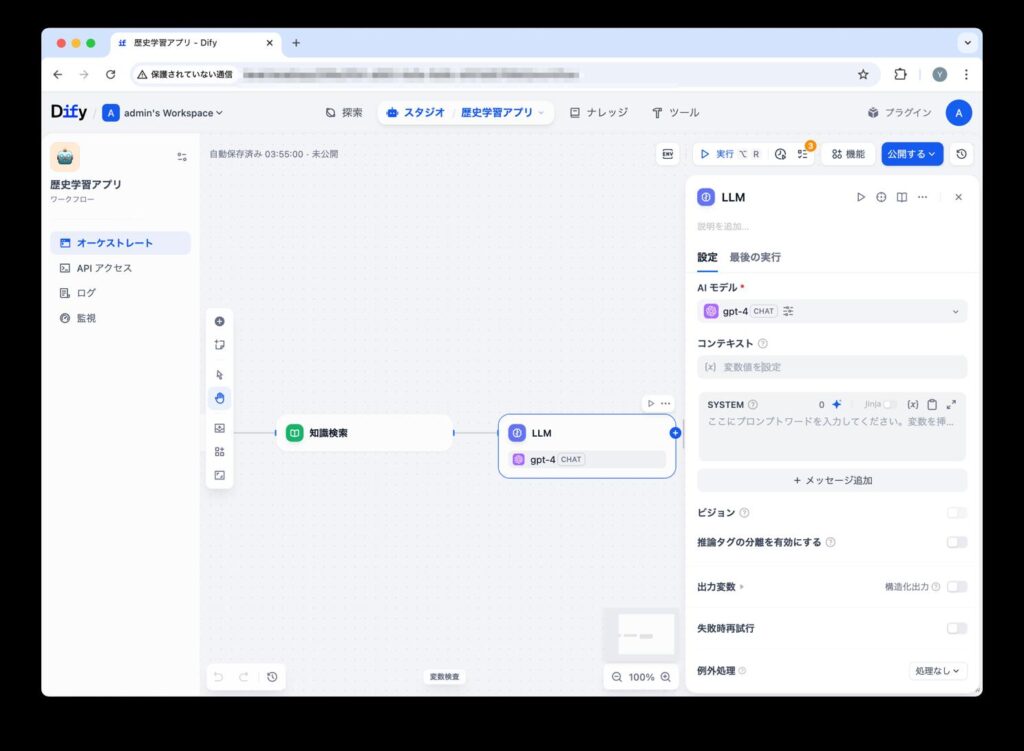Switch to the 最後の実行 tab

point(755,257)
